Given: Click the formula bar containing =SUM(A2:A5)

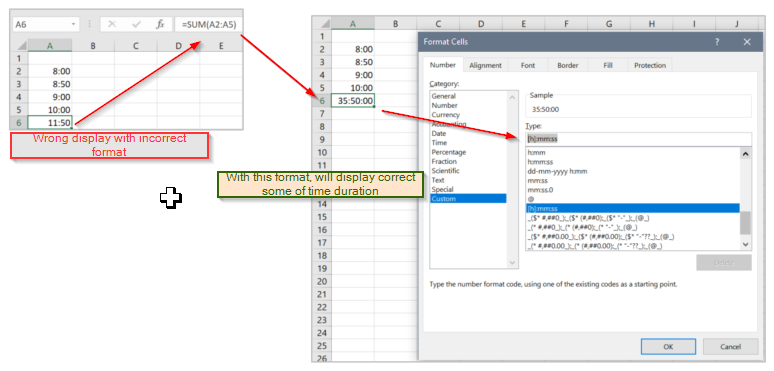Looking at the screenshot, I should (208, 24).
